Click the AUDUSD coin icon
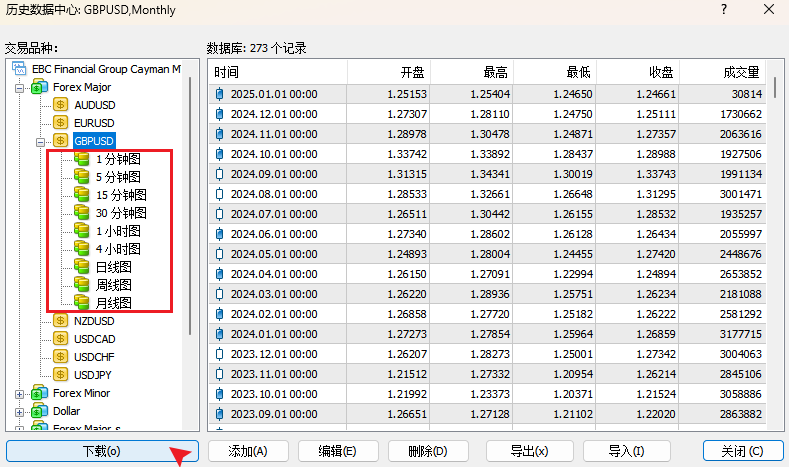The image size is (789, 467). (61, 105)
